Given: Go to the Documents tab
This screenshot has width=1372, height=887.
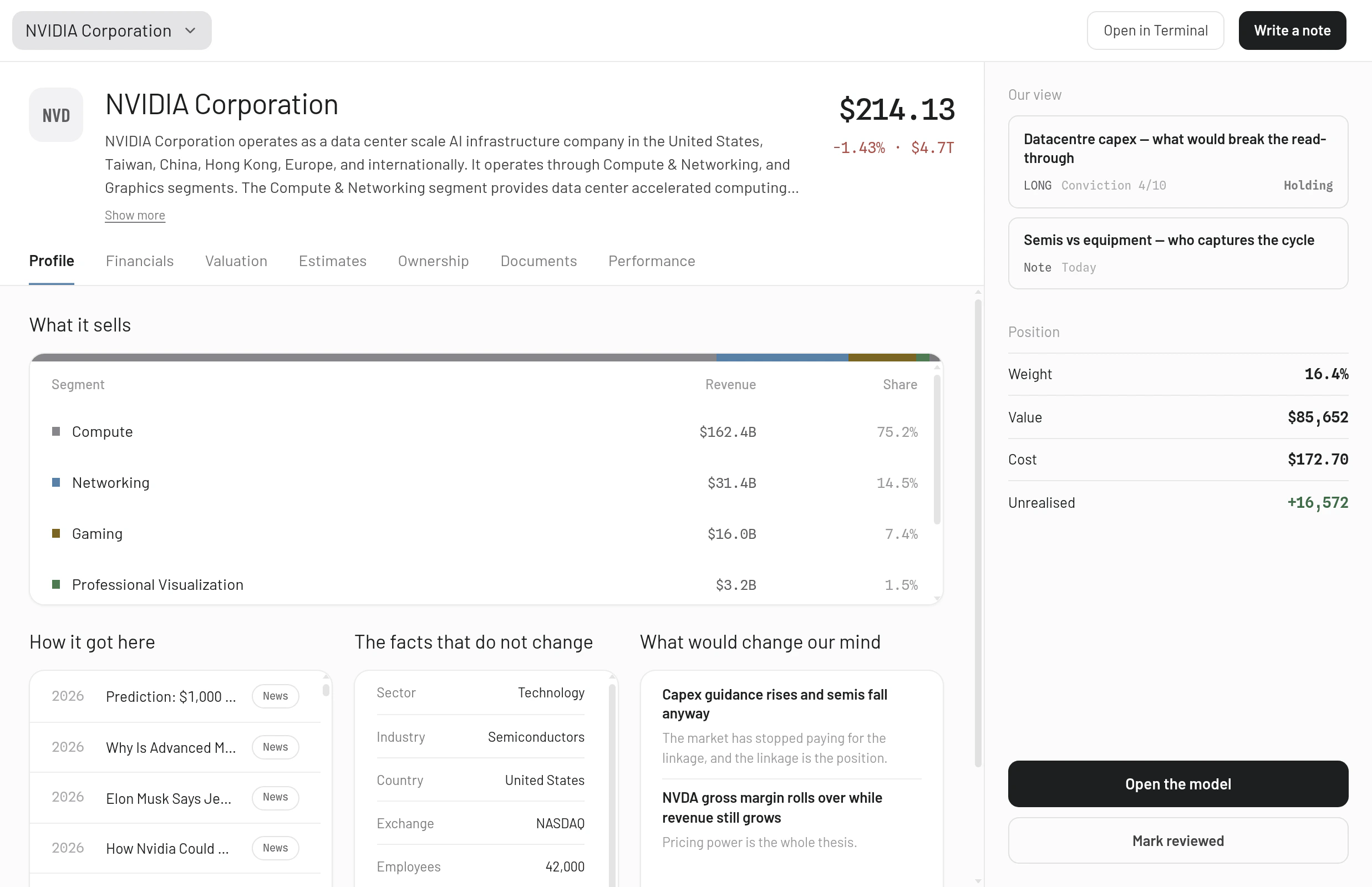Looking at the screenshot, I should coord(538,262).
